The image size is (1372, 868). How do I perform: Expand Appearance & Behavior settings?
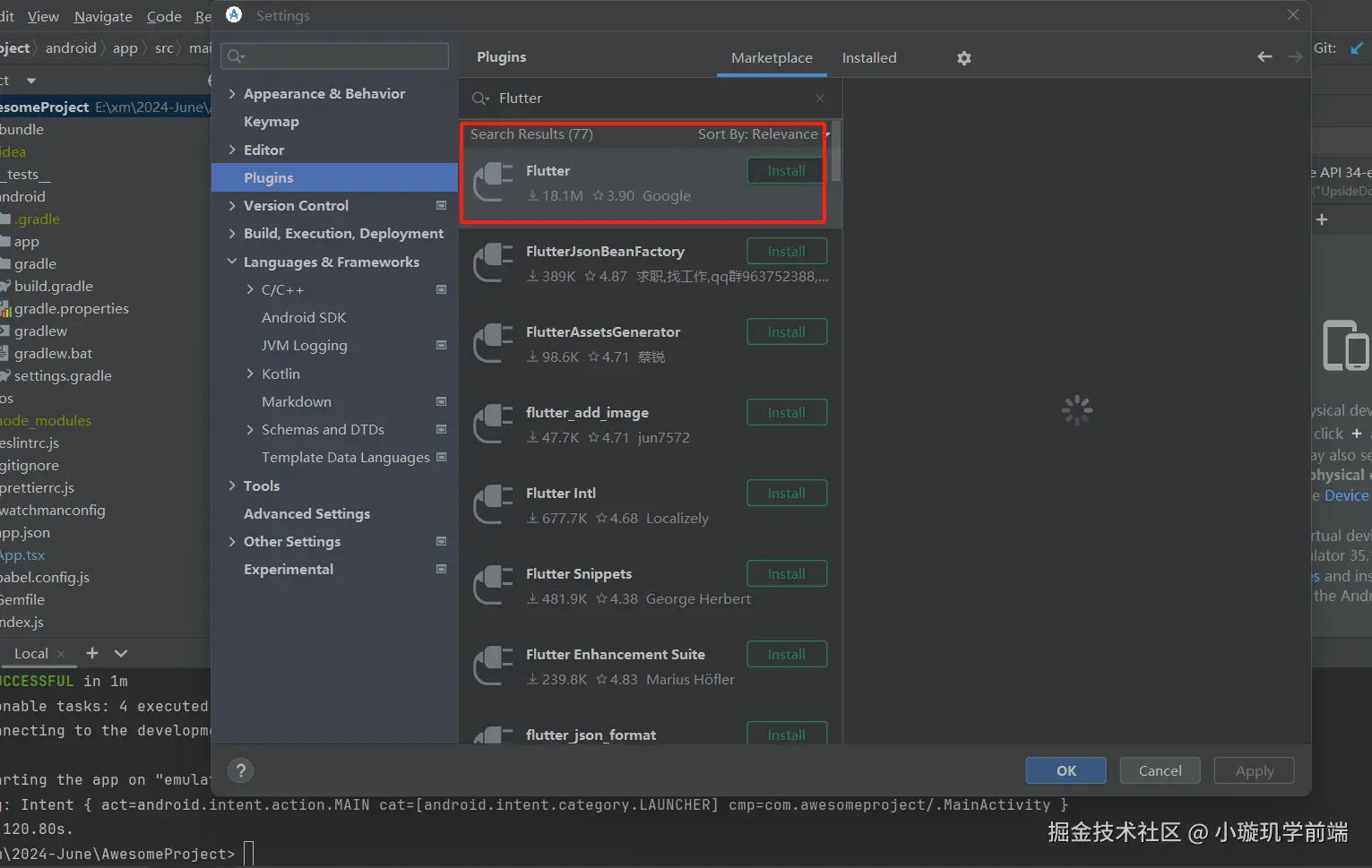[232, 93]
